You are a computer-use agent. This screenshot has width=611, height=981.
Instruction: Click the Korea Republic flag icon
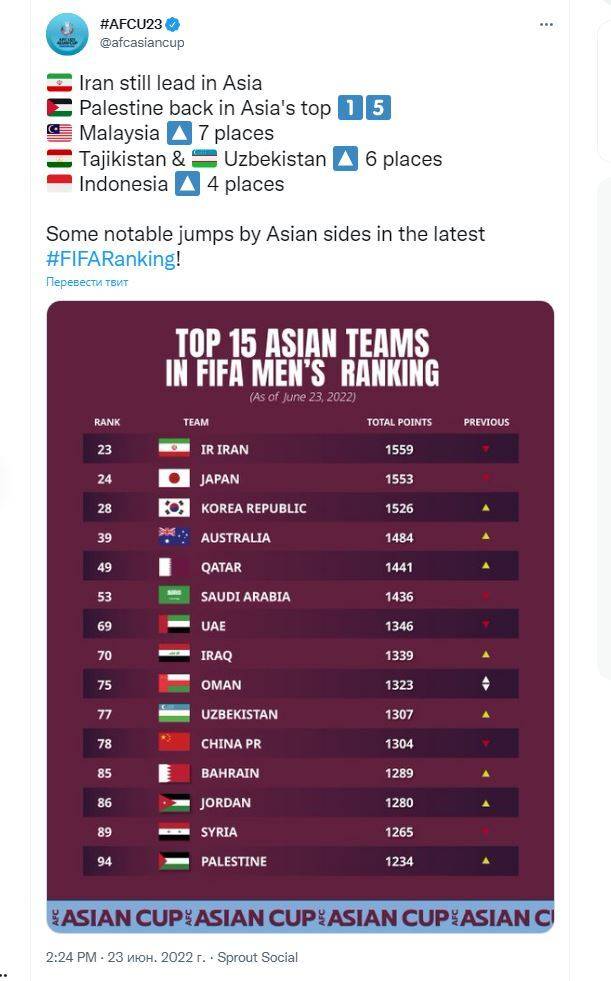174,508
